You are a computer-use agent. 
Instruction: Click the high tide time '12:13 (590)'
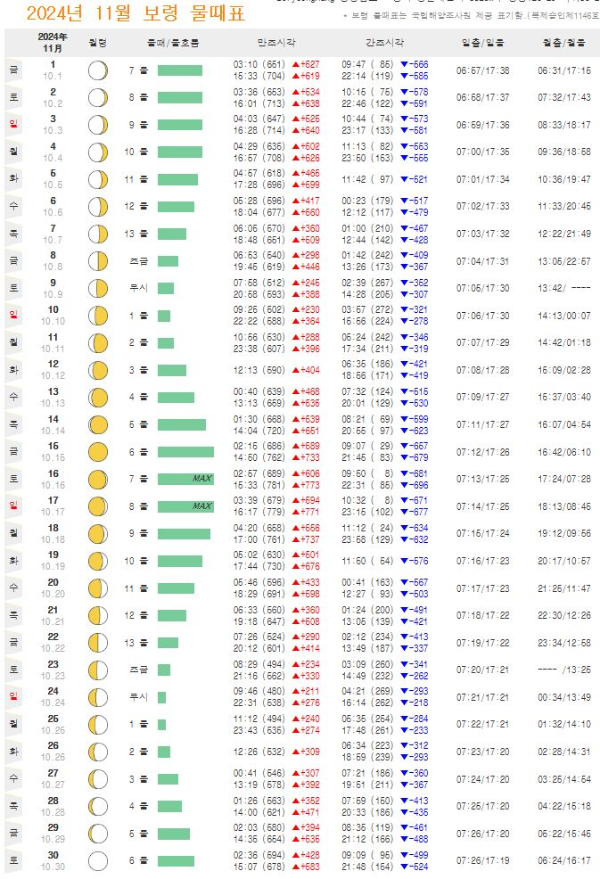259,370
